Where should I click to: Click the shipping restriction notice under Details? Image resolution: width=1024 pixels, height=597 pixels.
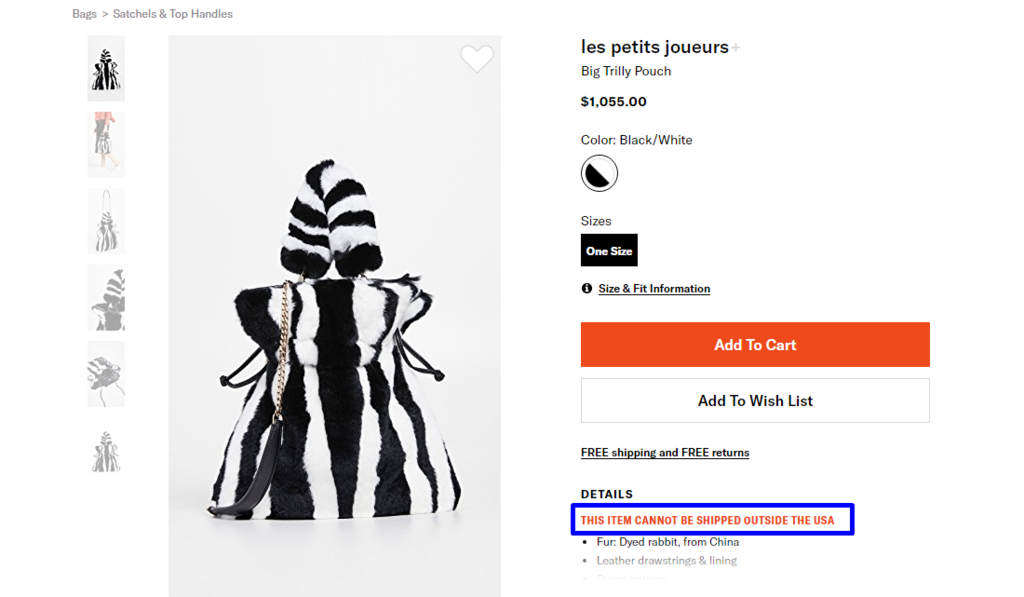pyautogui.click(x=707, y=520)
